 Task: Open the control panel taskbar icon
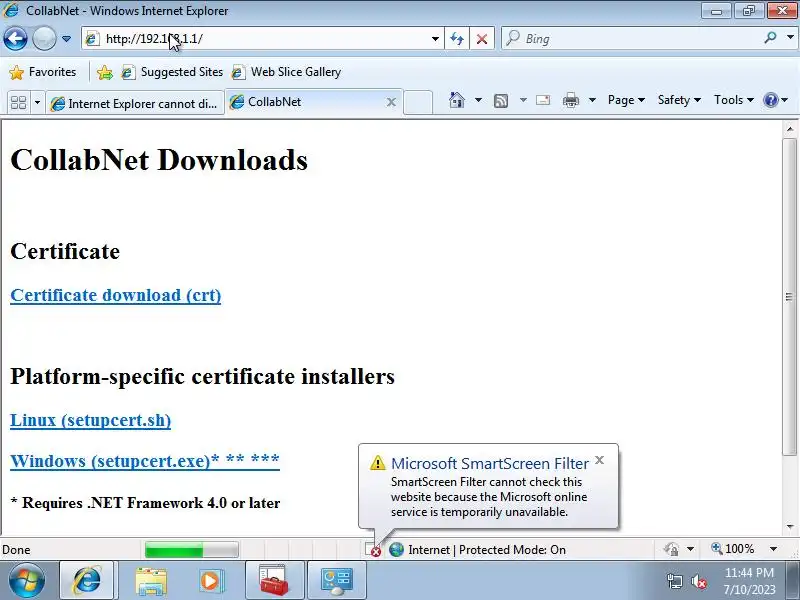337,580
